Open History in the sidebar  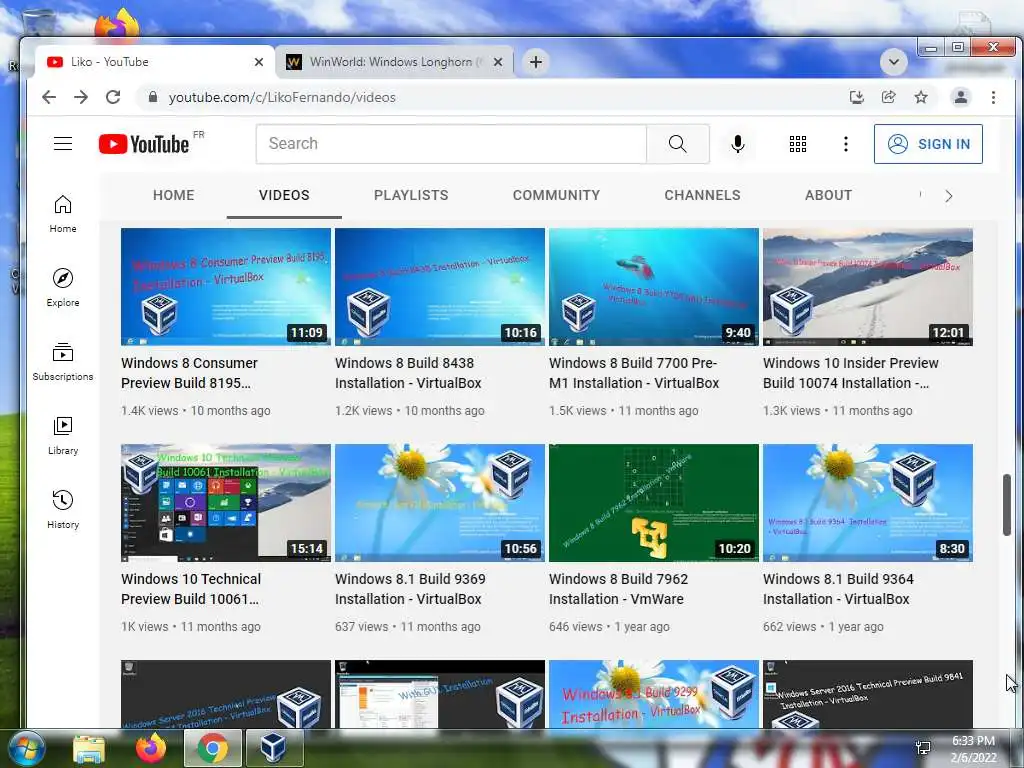point(63,510)
